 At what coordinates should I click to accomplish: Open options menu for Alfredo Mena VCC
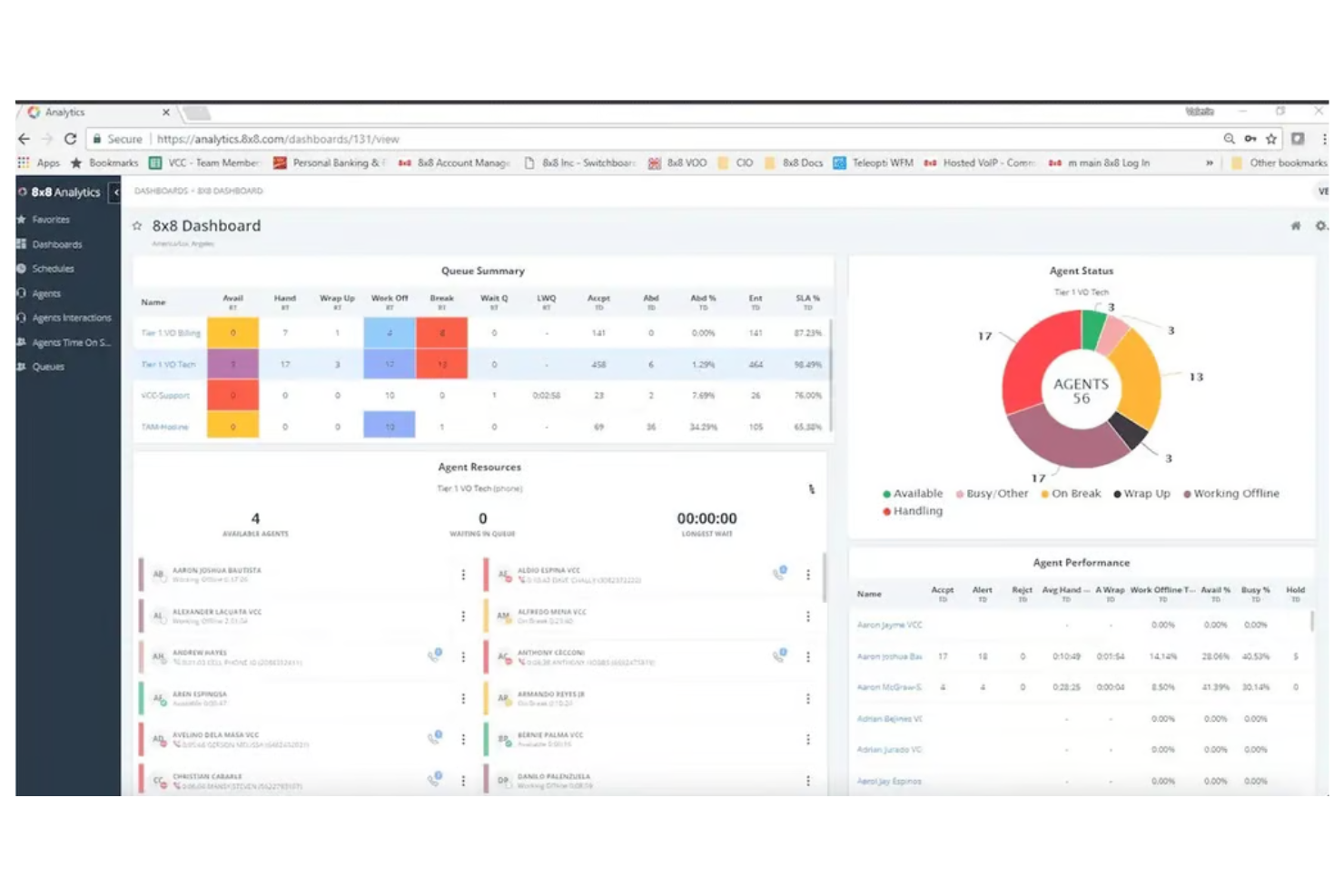click(x=808, y=616)
